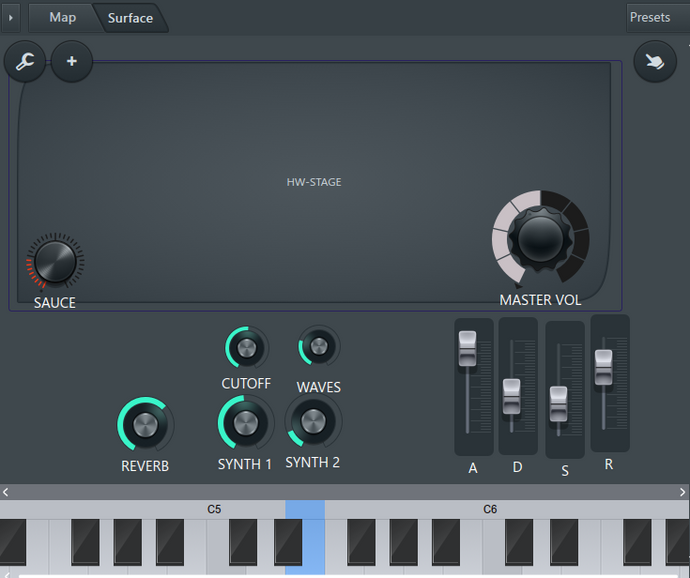Viewport: 690px width, 578px height.
Task: Open the wrench edit settings icon
Action: click(25, 61)
